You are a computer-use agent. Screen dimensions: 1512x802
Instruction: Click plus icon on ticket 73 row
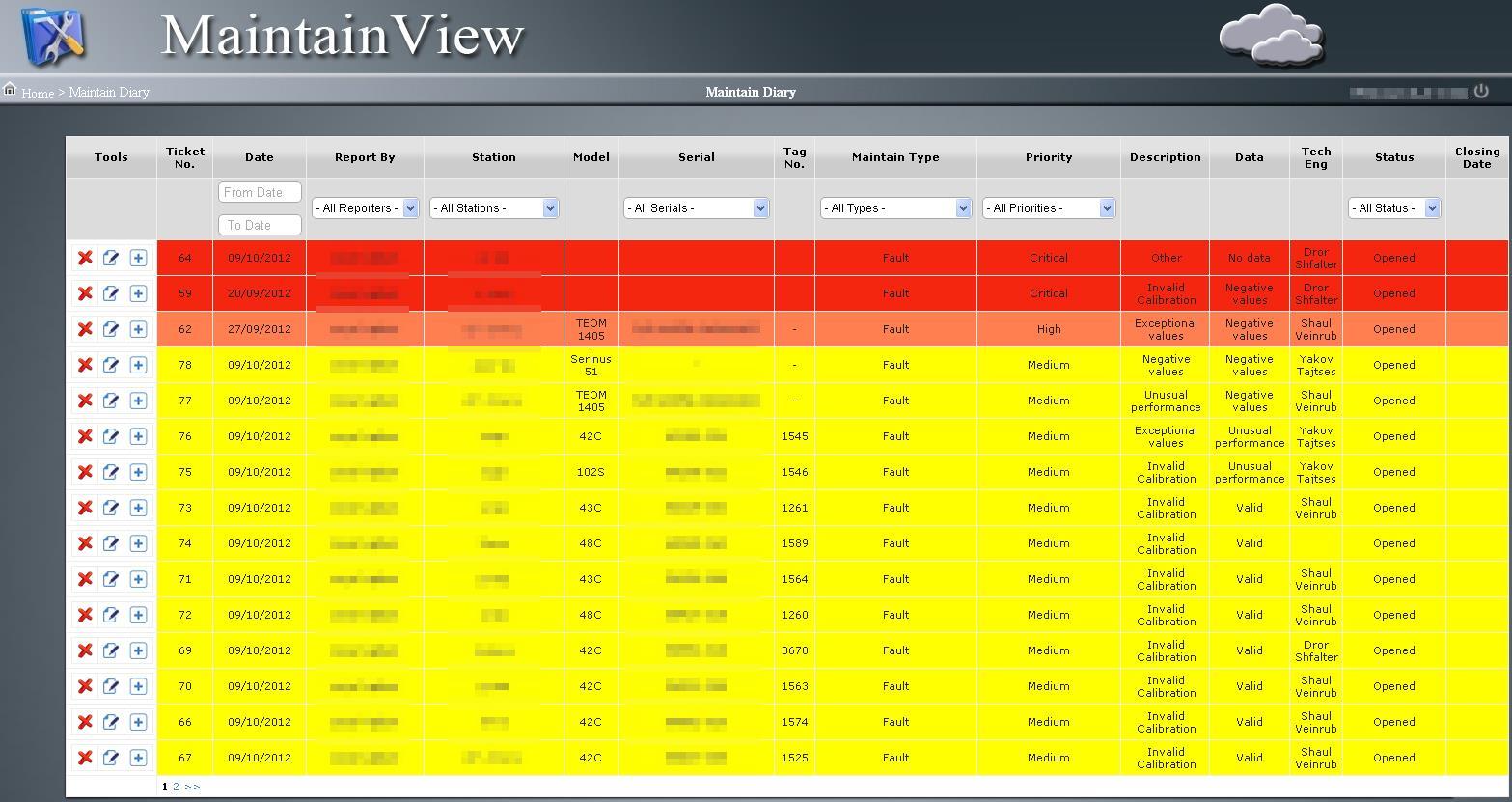pyautogui.click(x=138, y=508)
